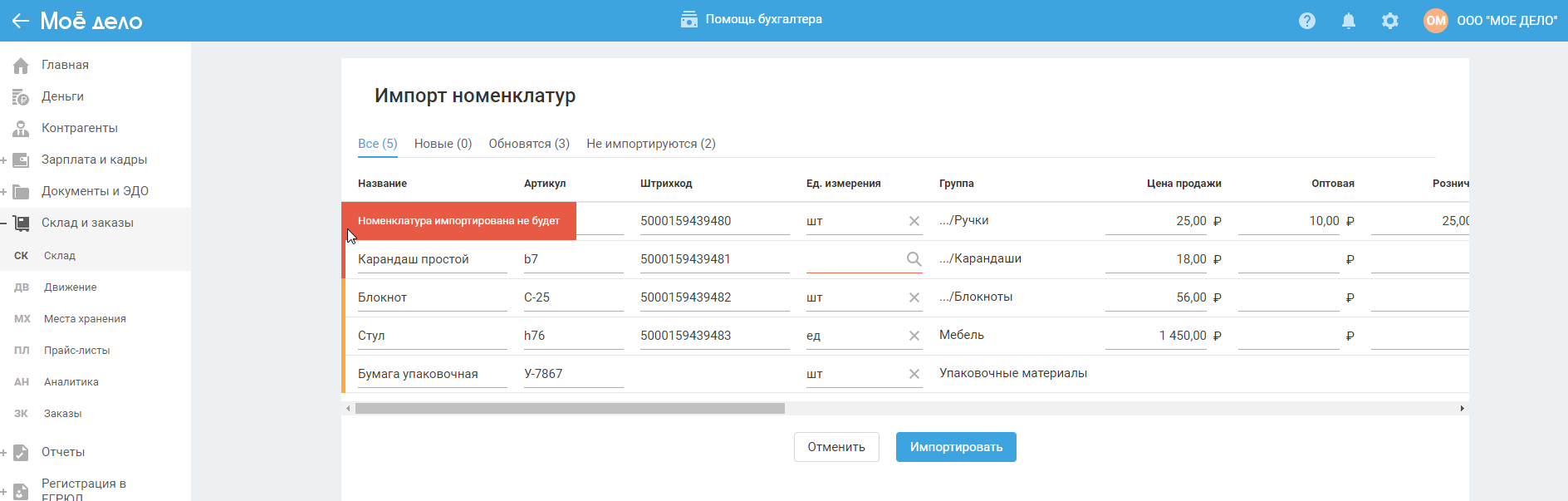Clear the unit field in the Блокнот row

914,297
